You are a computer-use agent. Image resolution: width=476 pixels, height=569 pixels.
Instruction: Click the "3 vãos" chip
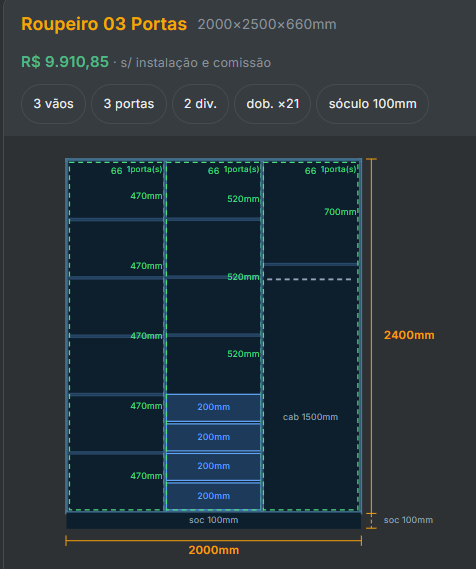point(53,104)
